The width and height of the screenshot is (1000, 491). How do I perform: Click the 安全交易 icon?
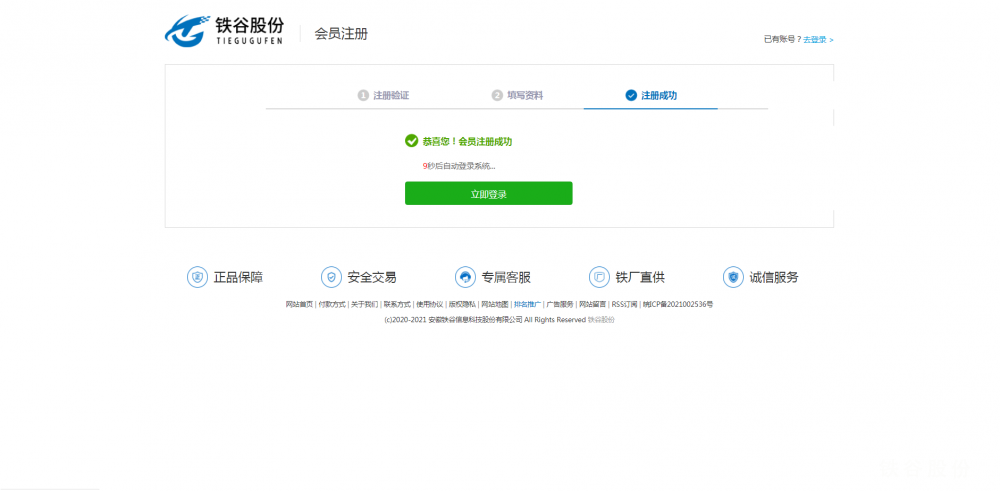(331, 277)
